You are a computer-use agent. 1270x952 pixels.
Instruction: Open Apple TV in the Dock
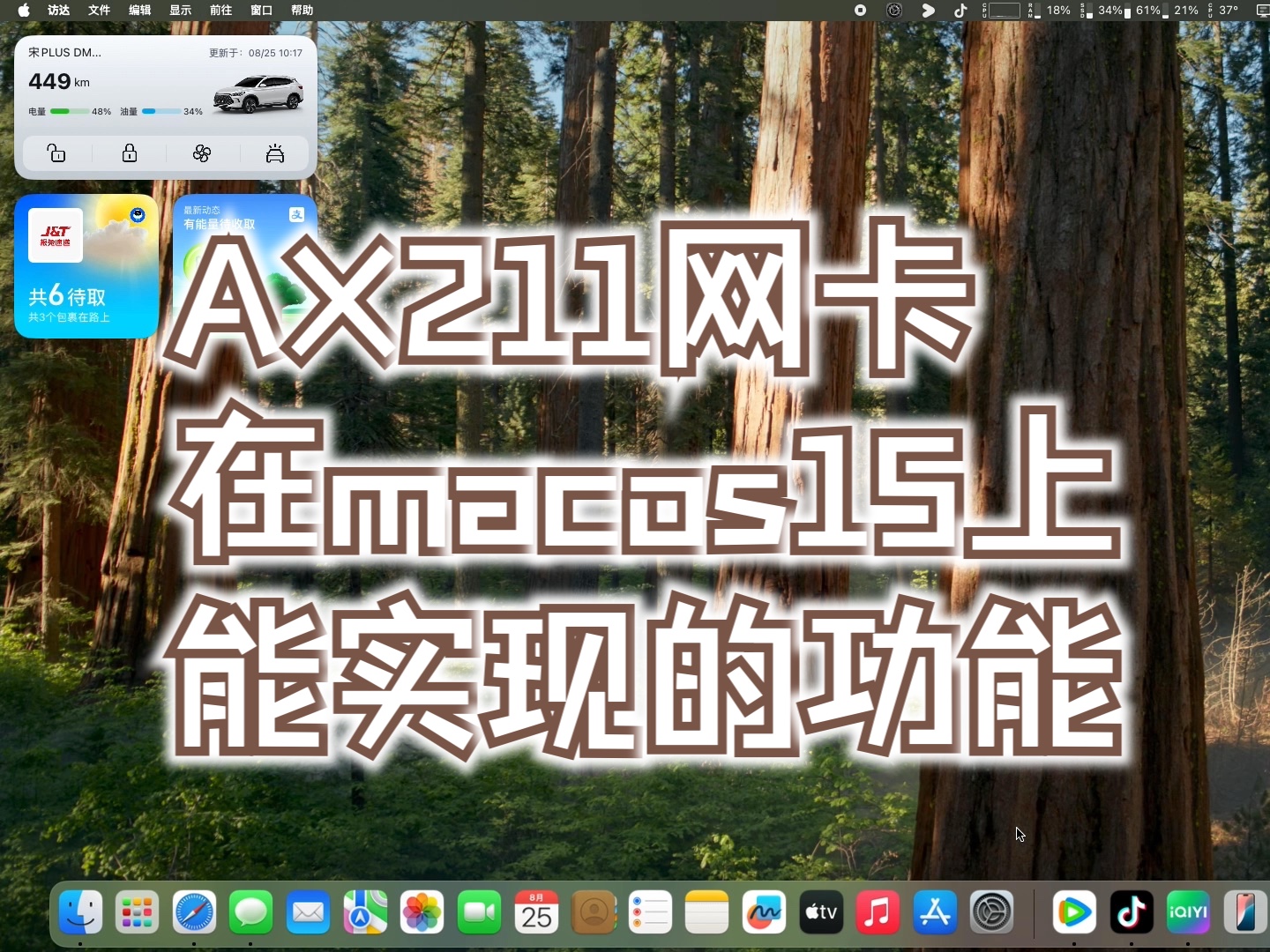point(820,911)
